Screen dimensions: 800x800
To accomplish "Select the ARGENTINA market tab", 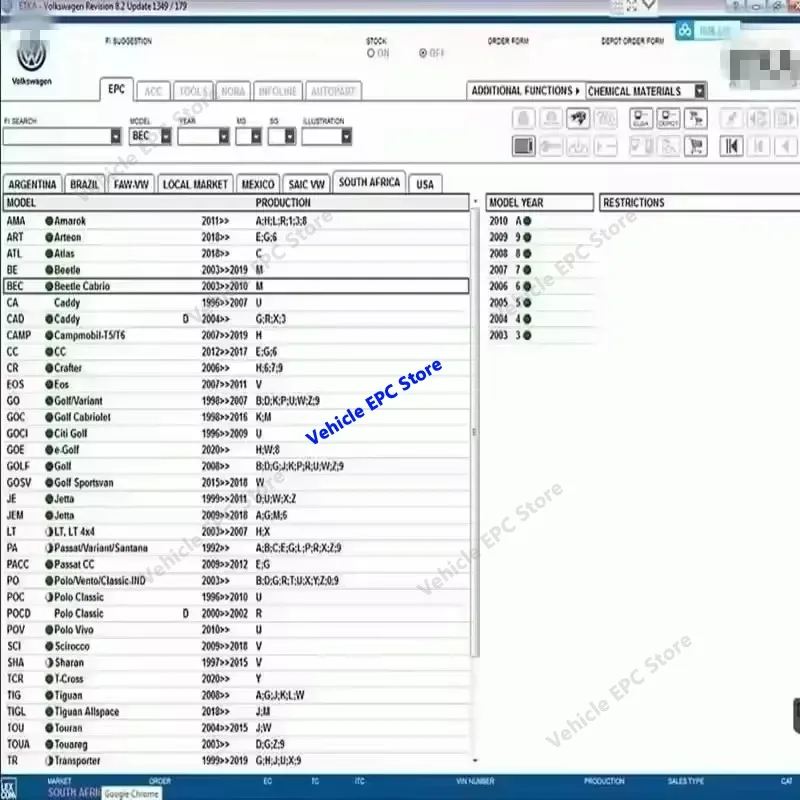I will [x=32, y=184].
